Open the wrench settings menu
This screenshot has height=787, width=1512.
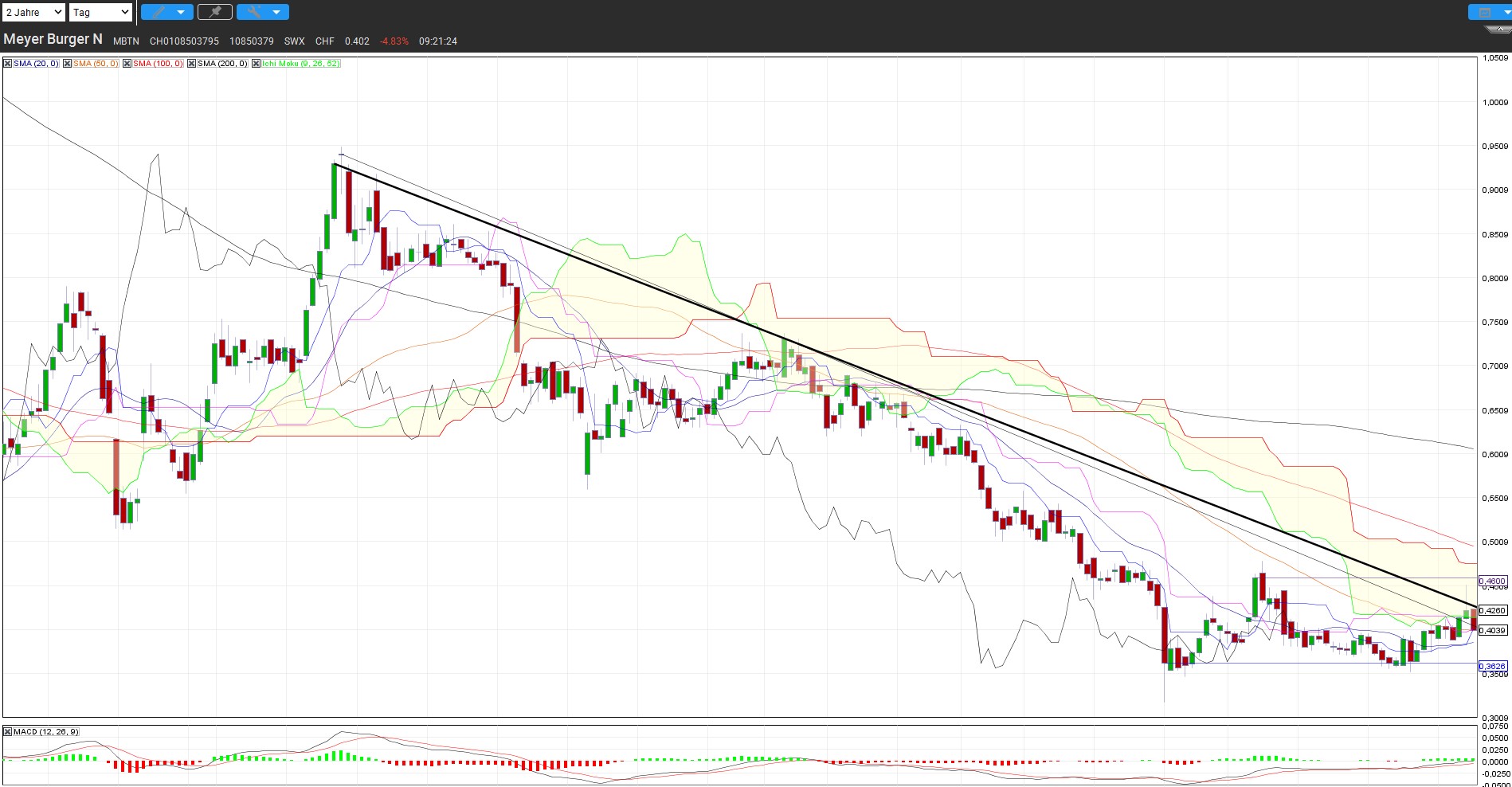pyautogui.click(x=263, y=12)
